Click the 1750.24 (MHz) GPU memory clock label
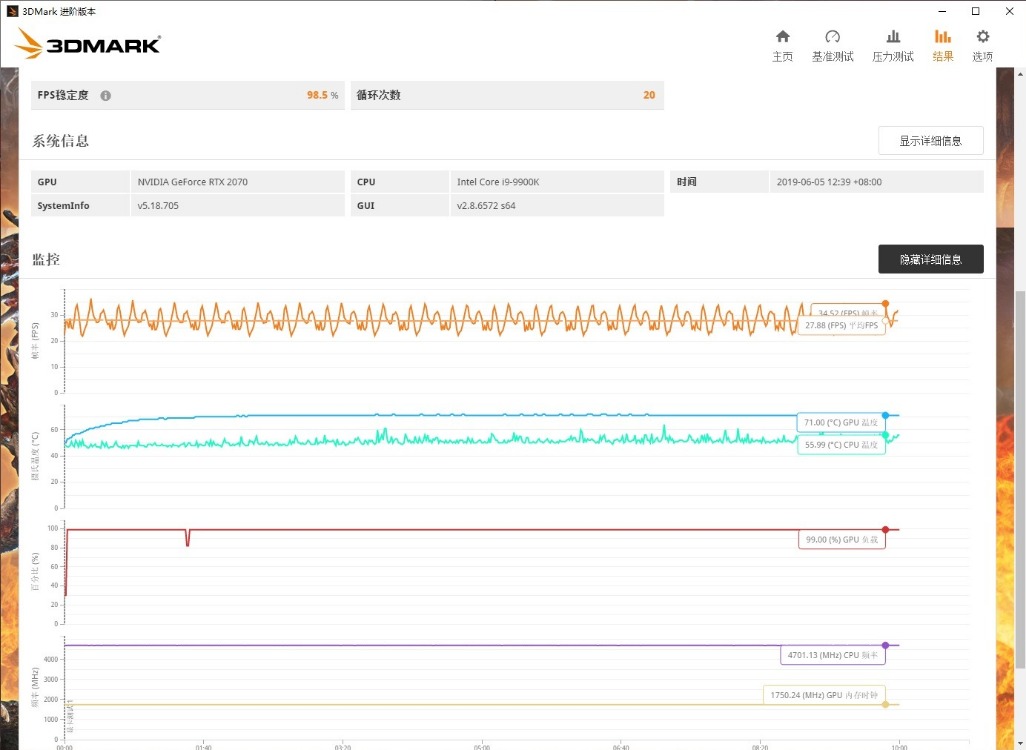 click(x=824, y=695)
